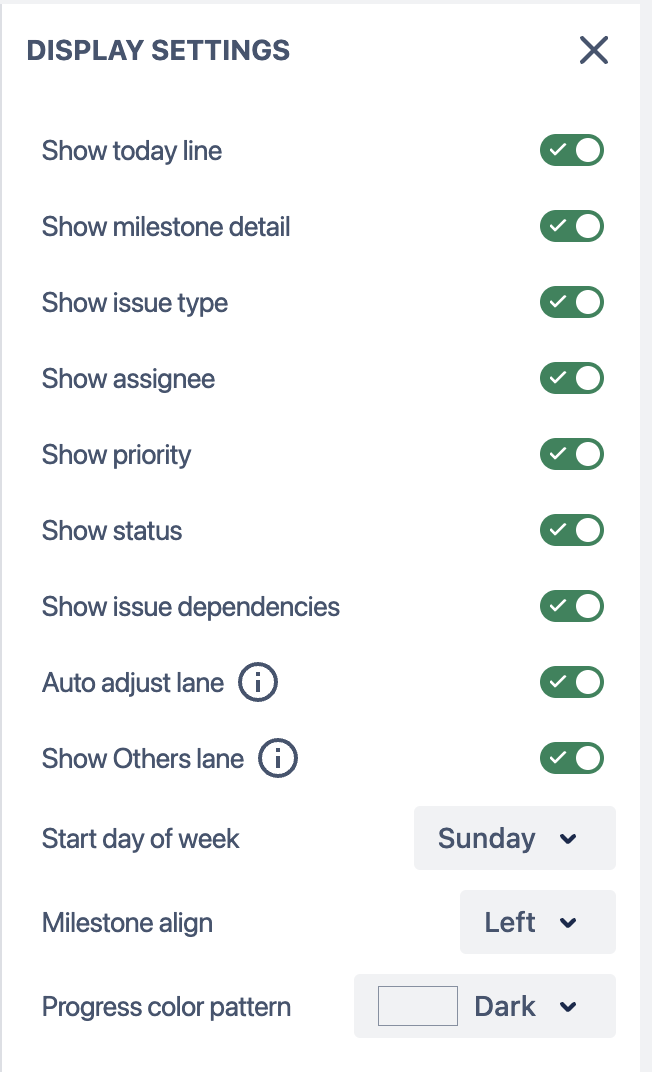This screenshot has height=1072, width=652.
Task: Click the chevron next to Dark
Action: 568,1006
